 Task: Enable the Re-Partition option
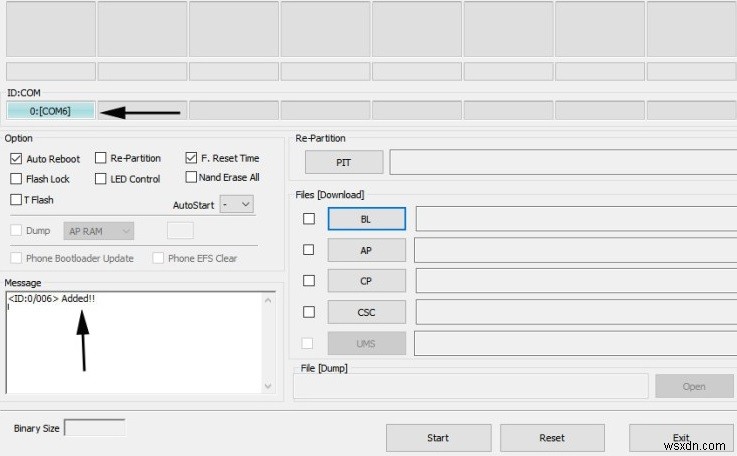tap(101, 158)
